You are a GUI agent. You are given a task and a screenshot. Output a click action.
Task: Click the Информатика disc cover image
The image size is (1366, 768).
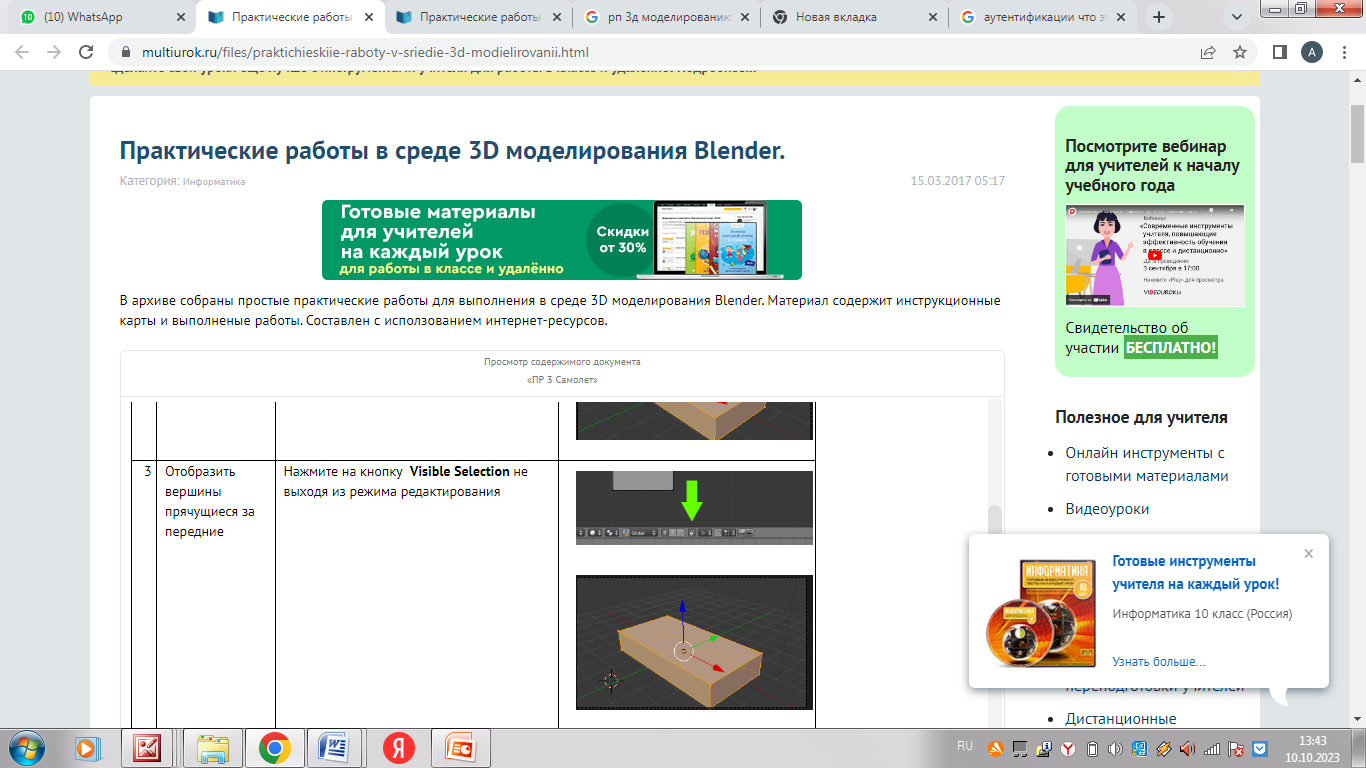coord(1039,613)
